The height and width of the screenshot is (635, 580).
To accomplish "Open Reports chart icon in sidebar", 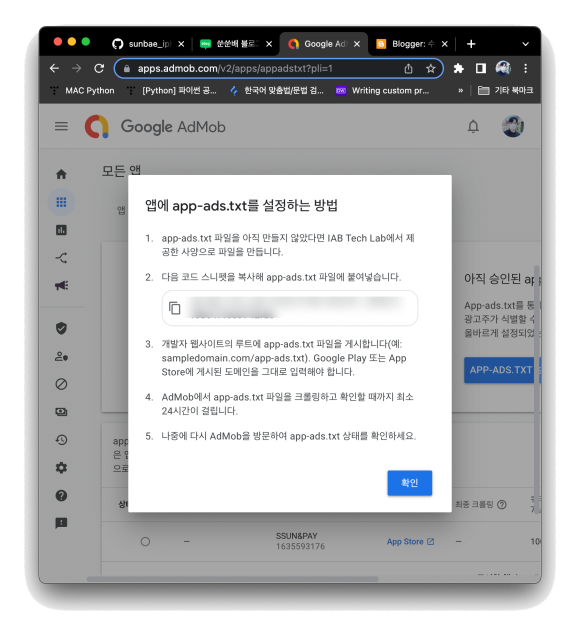I will coord(61,230).
